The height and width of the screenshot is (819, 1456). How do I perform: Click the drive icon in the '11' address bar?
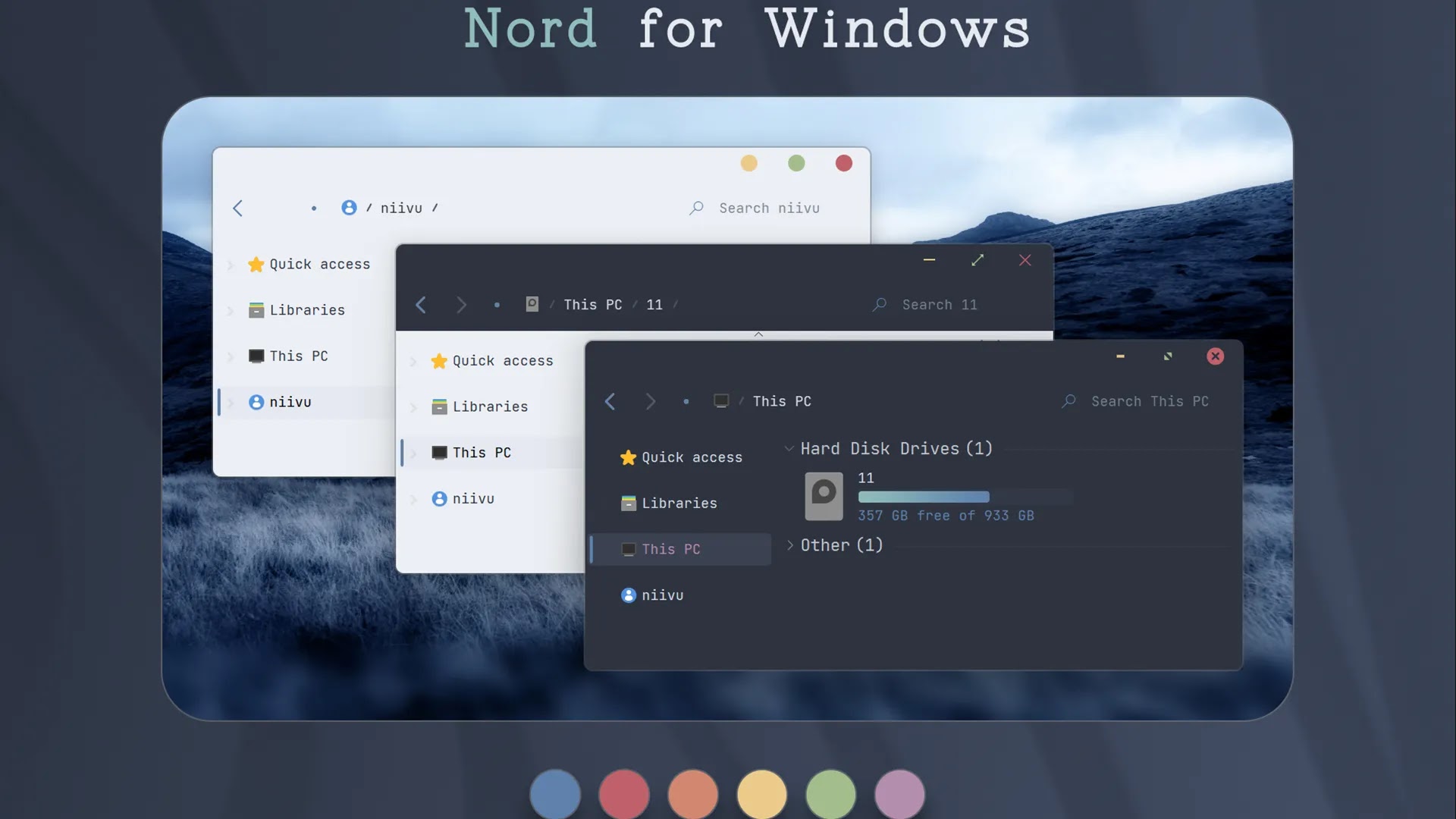tap(532, 304)
